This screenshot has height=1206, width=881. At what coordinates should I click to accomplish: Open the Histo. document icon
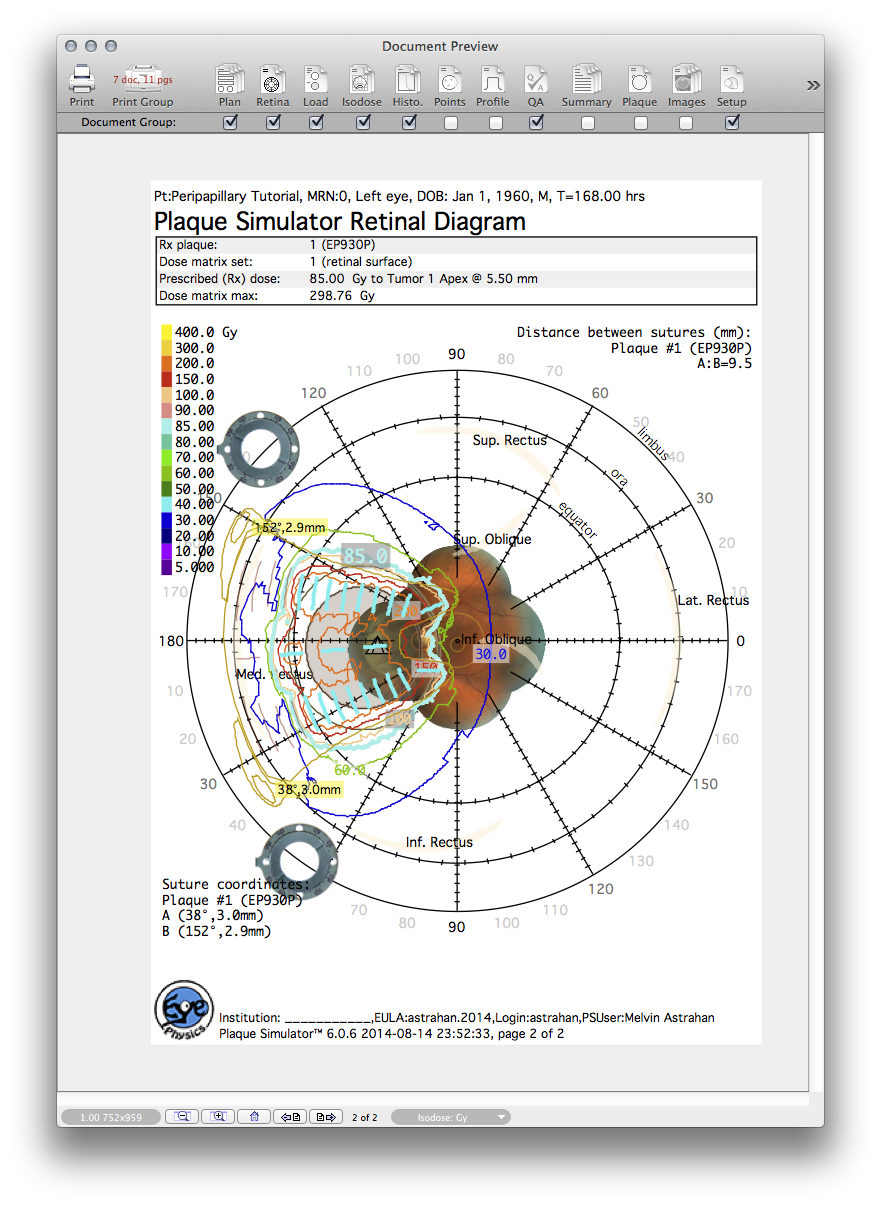pos(408,79)
